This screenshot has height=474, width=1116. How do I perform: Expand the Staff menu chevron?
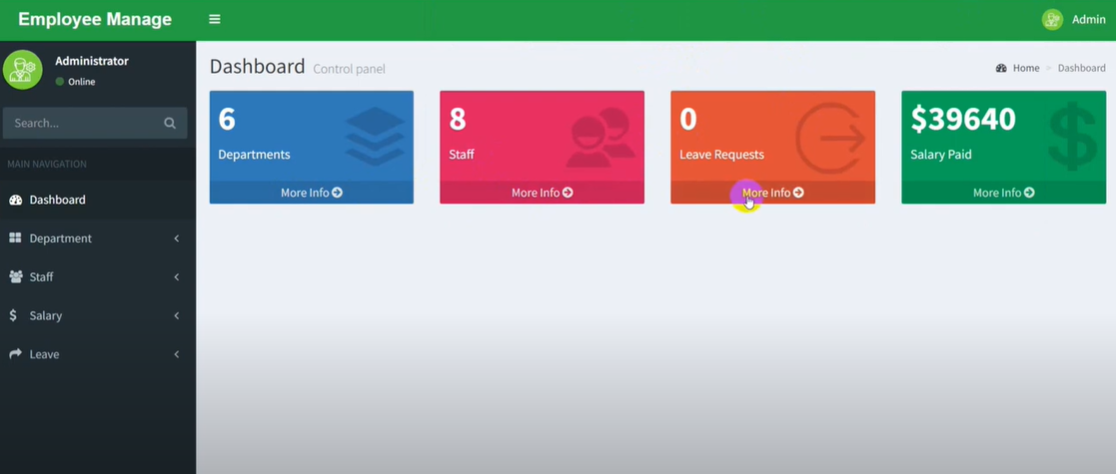point(177,277)
